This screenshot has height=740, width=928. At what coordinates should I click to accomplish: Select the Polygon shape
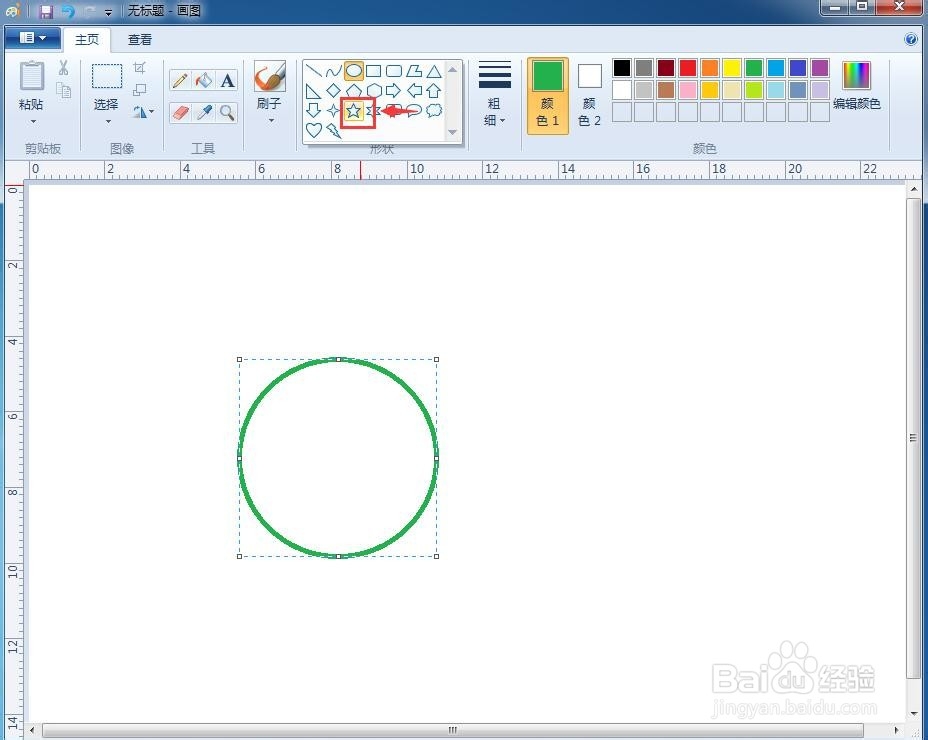pos(414,72)
